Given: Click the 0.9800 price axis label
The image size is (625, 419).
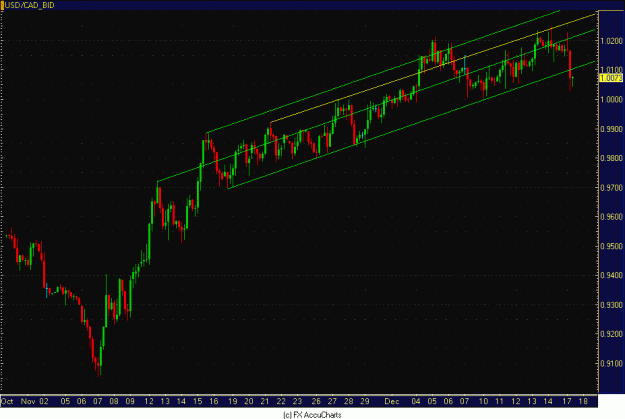Looking at the screenshot, I should (x=611, y=158).
